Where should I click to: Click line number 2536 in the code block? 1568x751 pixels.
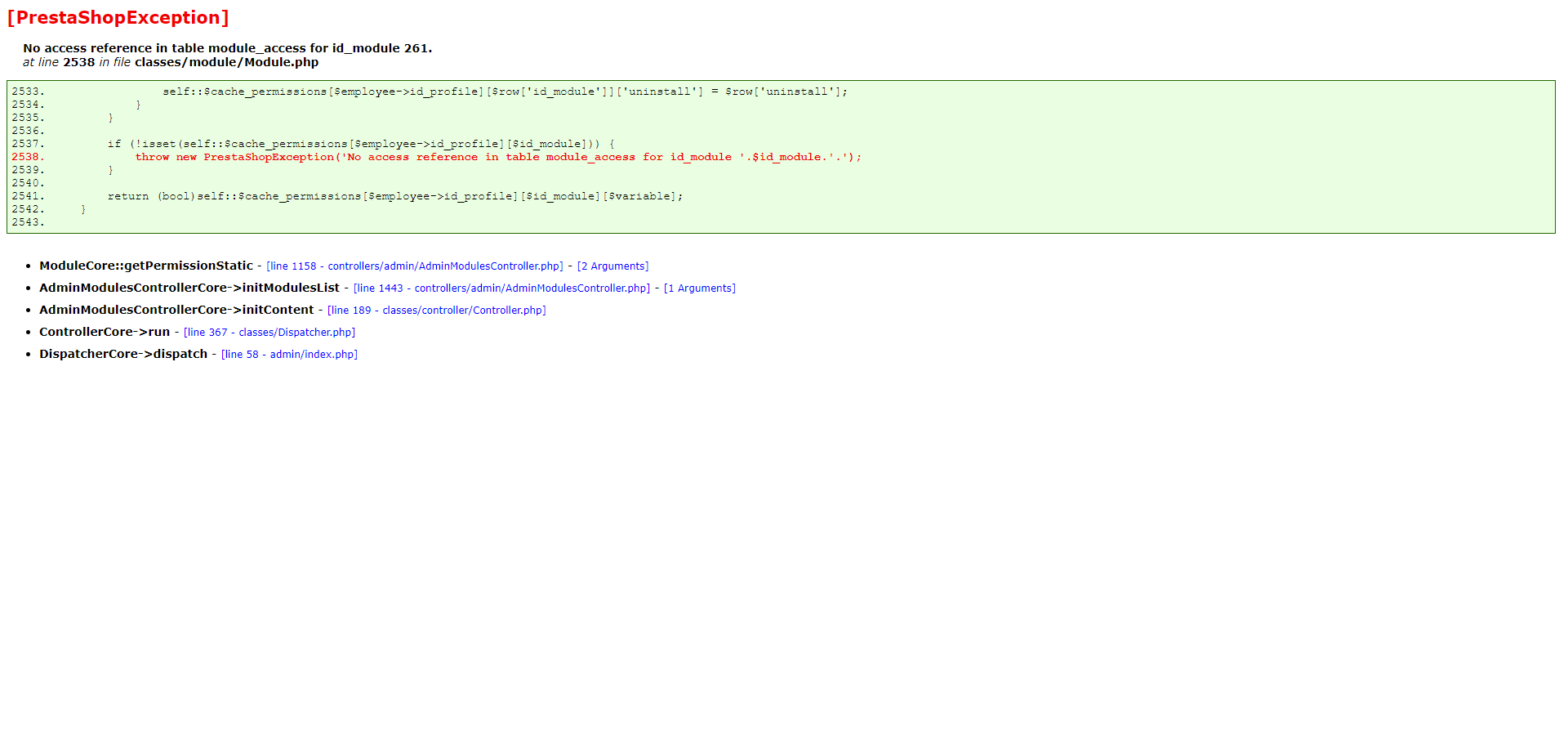28,131
